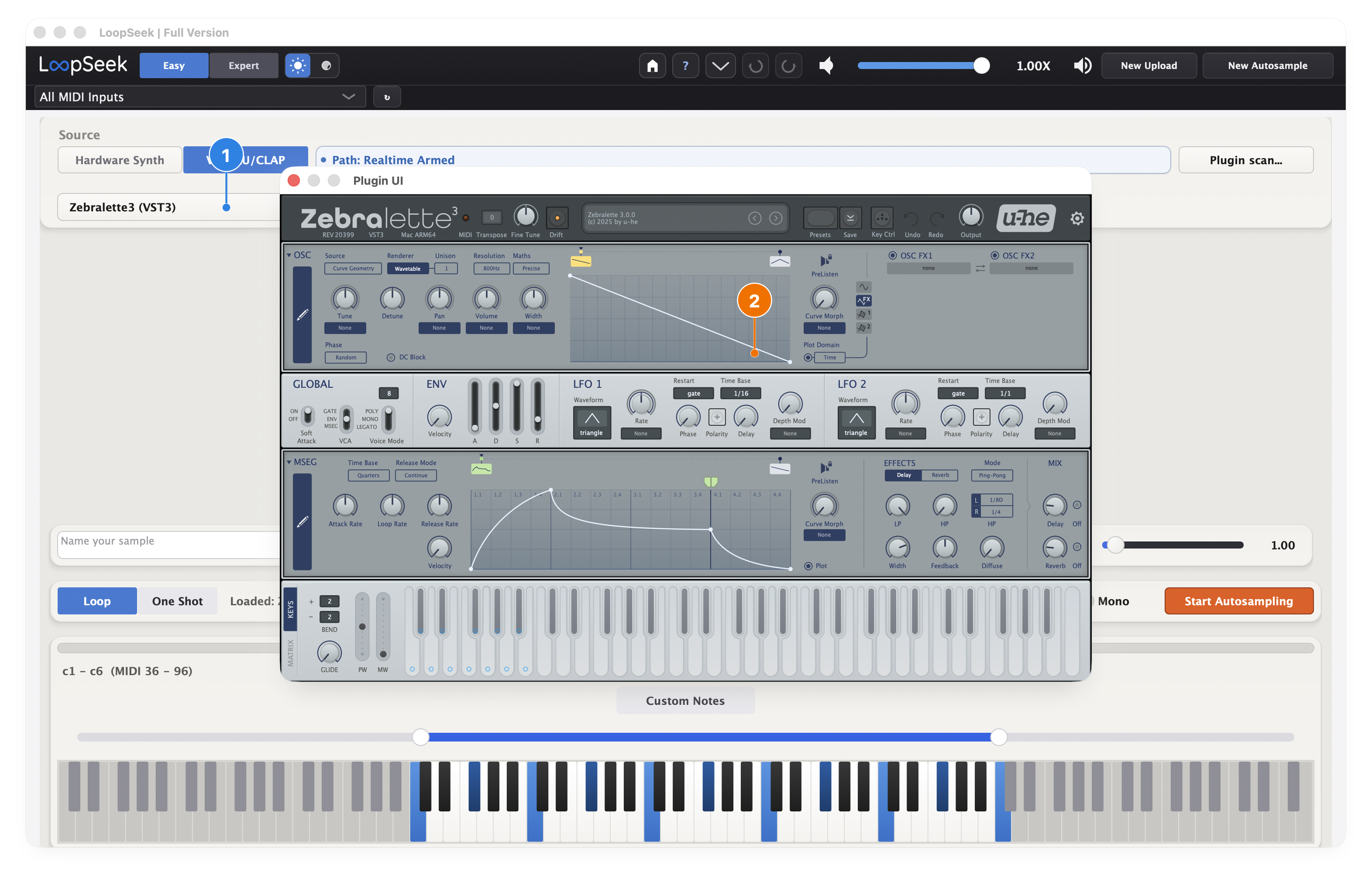Open the Ping-Pong delay Mode selector
The width and height of the screenshot is (1372, 883).
pyautogui.click(x=991, y=475)
